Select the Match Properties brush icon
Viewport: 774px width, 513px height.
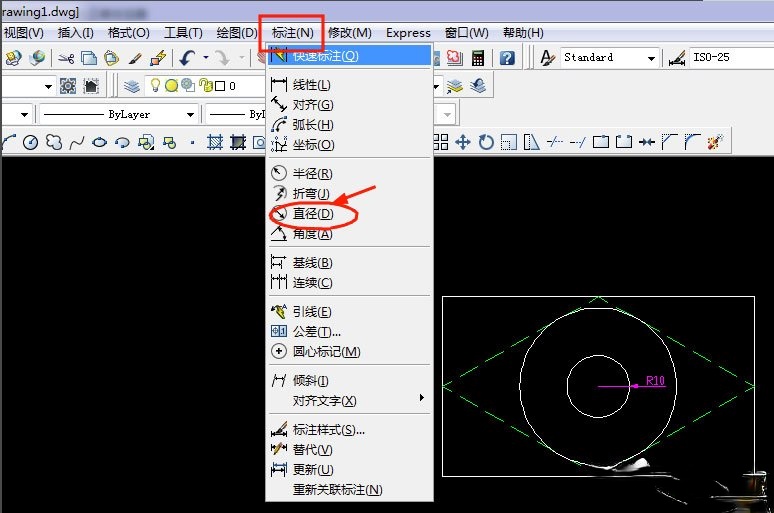(135, 58)
